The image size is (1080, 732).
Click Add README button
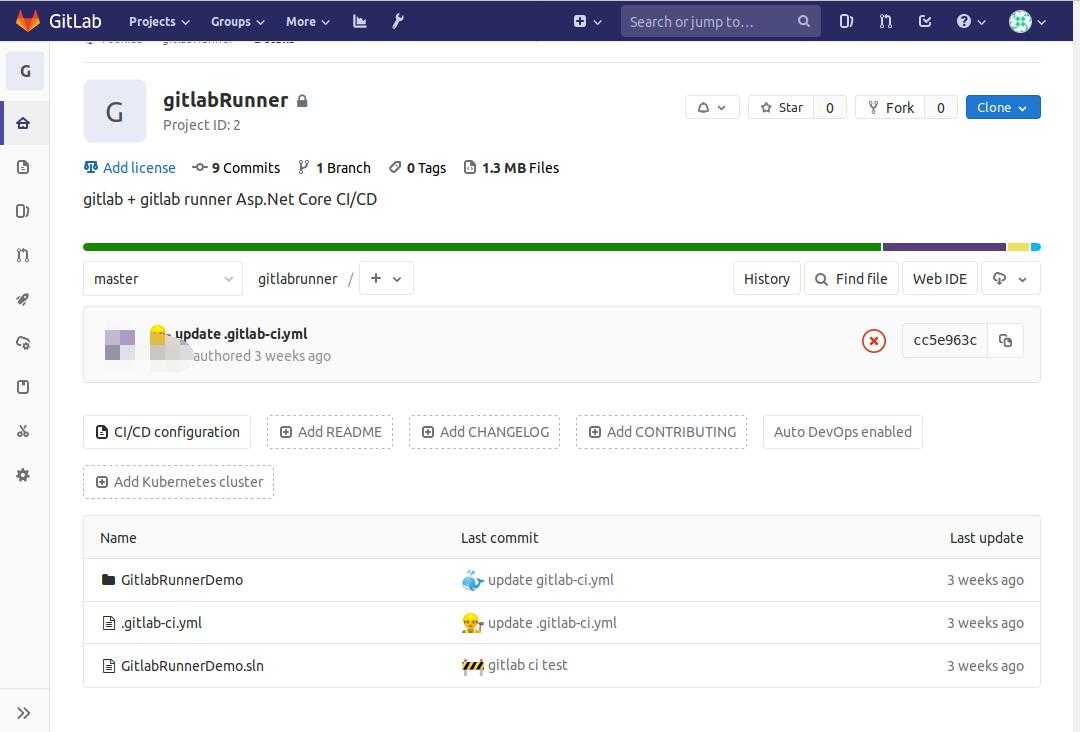[x=330, y=432]
